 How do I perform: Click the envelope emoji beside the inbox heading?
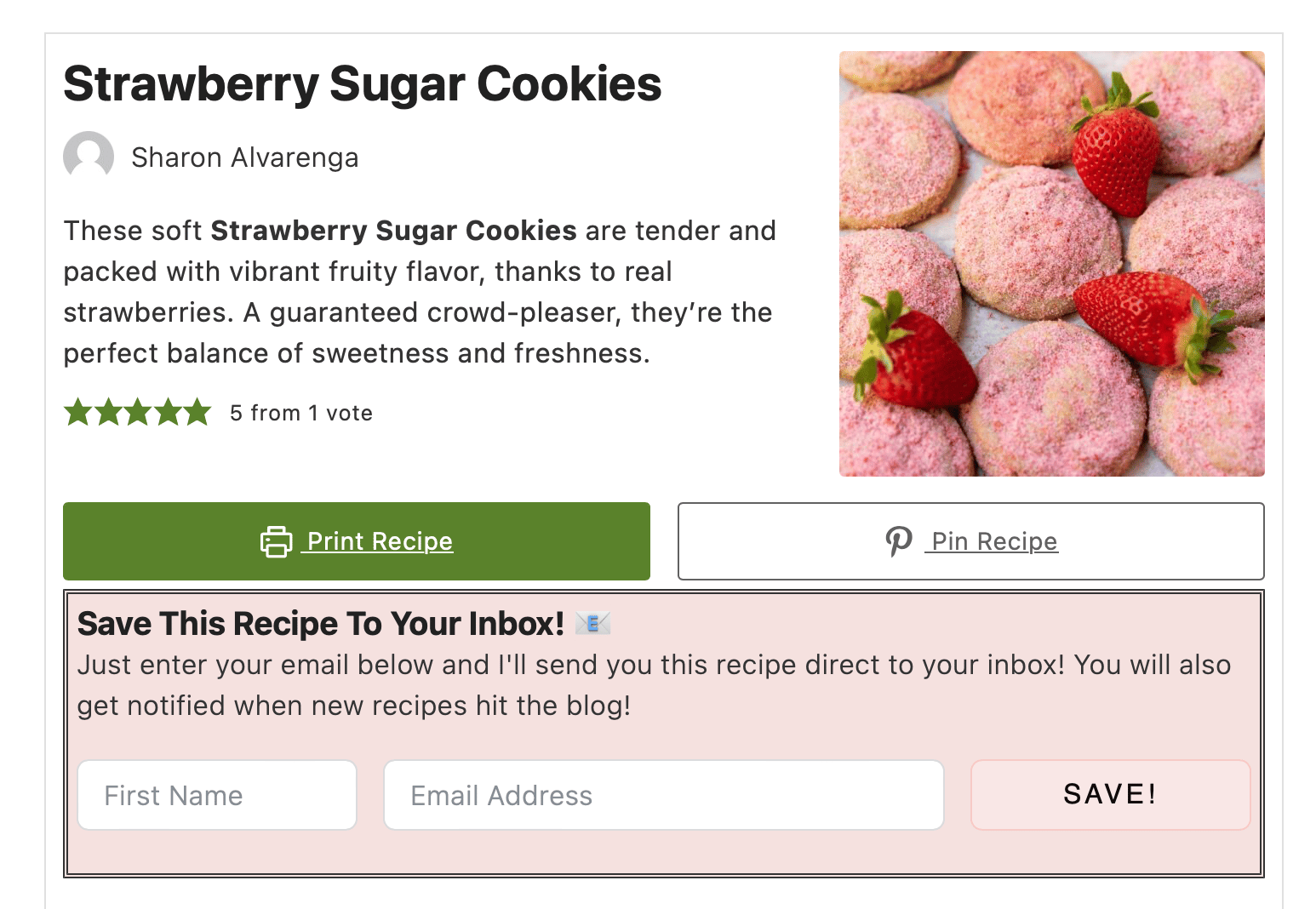pos(592,624)
